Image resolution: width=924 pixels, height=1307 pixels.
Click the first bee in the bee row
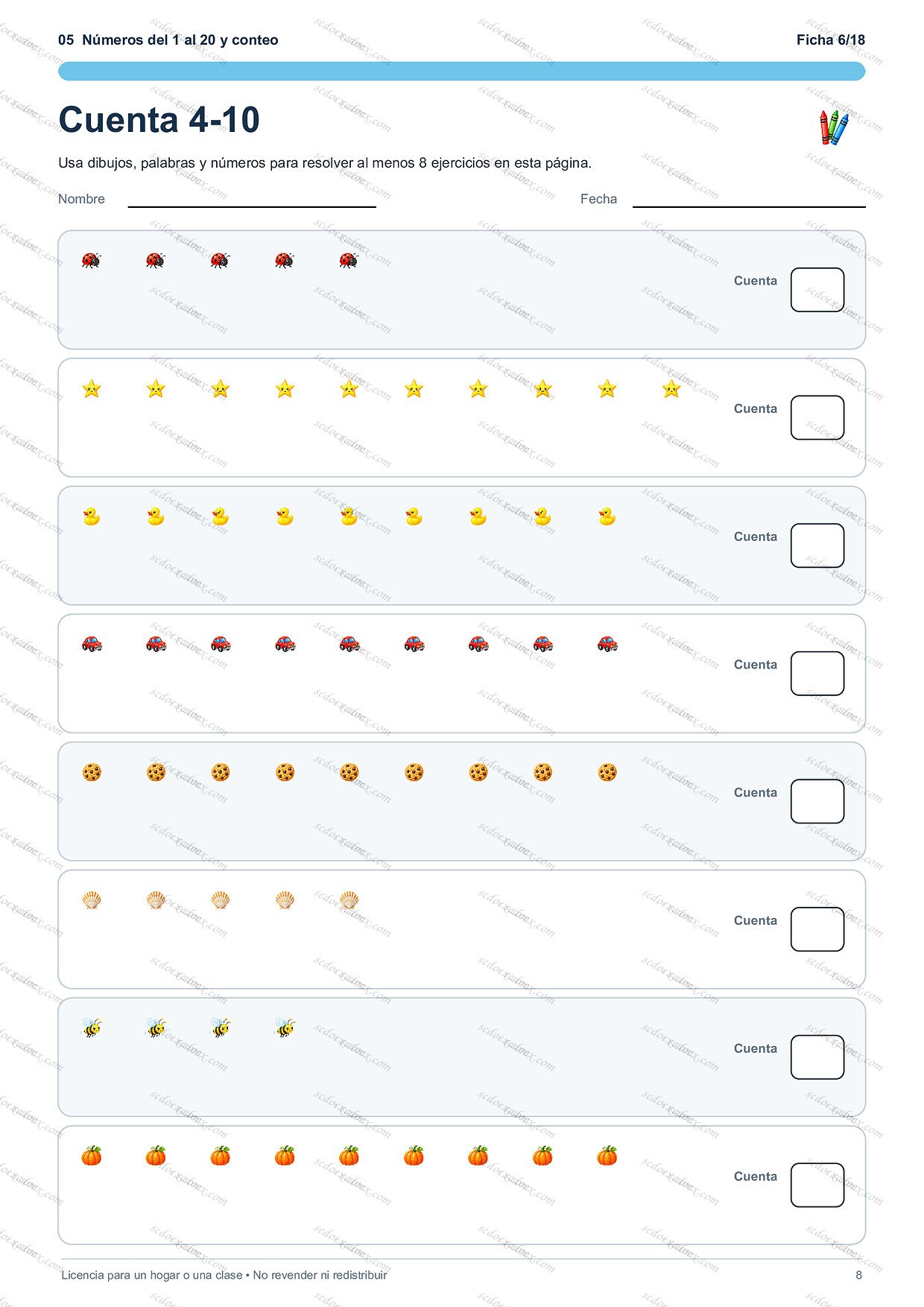point(91,1028)
